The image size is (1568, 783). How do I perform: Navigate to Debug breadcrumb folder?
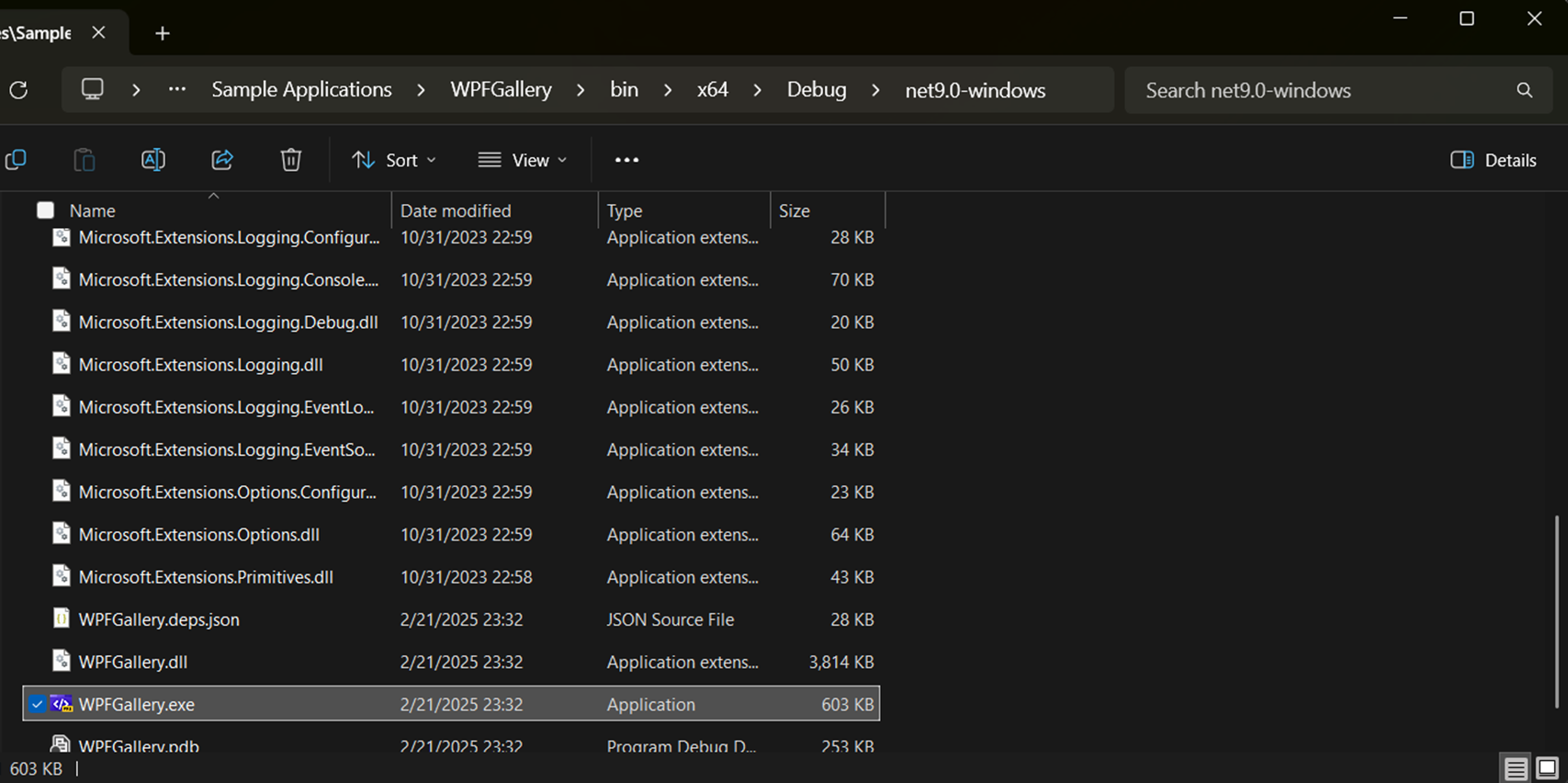pyautogui.click(x=817, y=90)
